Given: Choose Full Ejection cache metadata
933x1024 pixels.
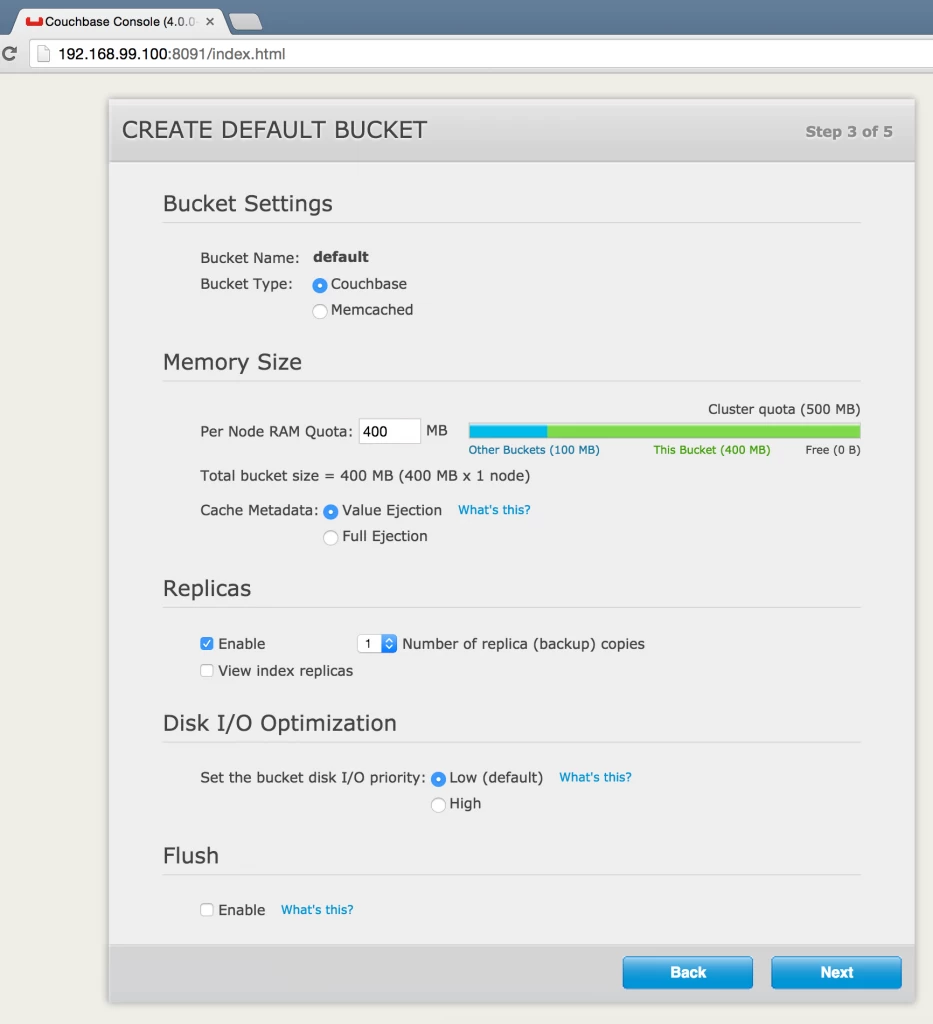Looking at the screenshot, I should 330,537.
